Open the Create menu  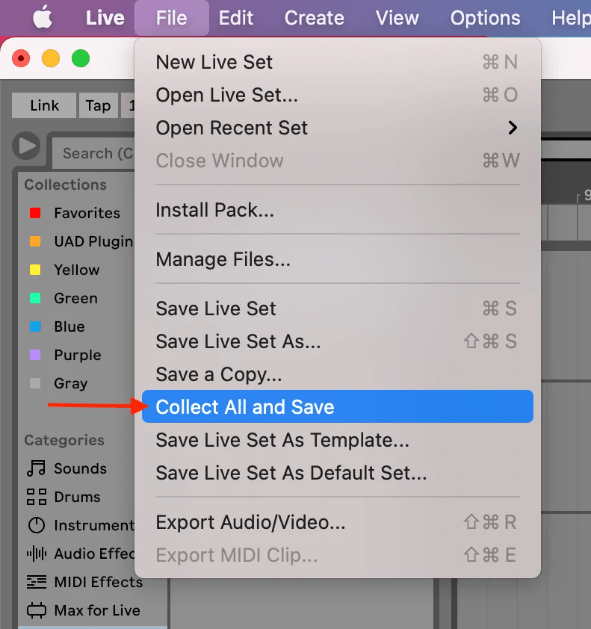pos(314,18)
